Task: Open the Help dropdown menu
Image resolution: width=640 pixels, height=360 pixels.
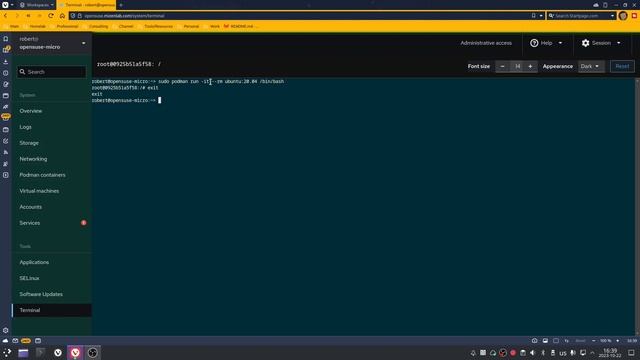Action: pyautogui.click(x=546, y=43)
